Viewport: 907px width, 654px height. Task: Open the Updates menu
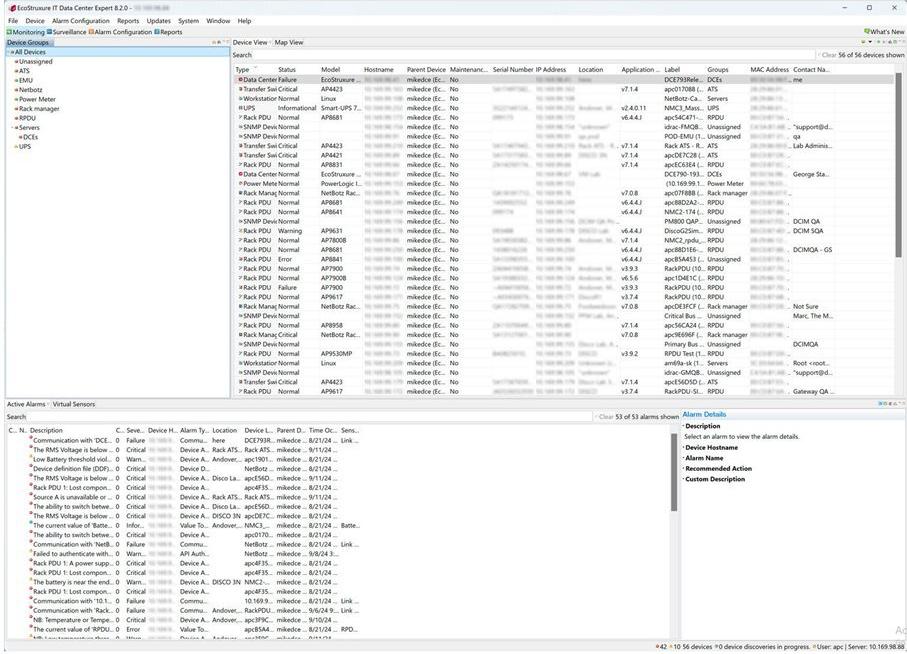click(158, 20)
